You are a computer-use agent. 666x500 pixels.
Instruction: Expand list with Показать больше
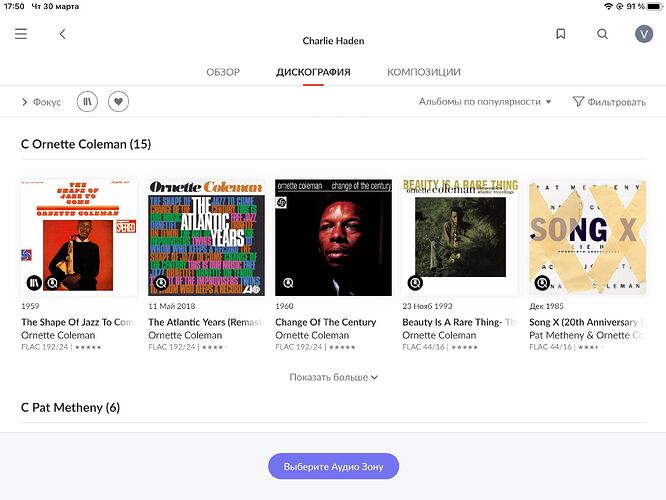pos(333,377)
